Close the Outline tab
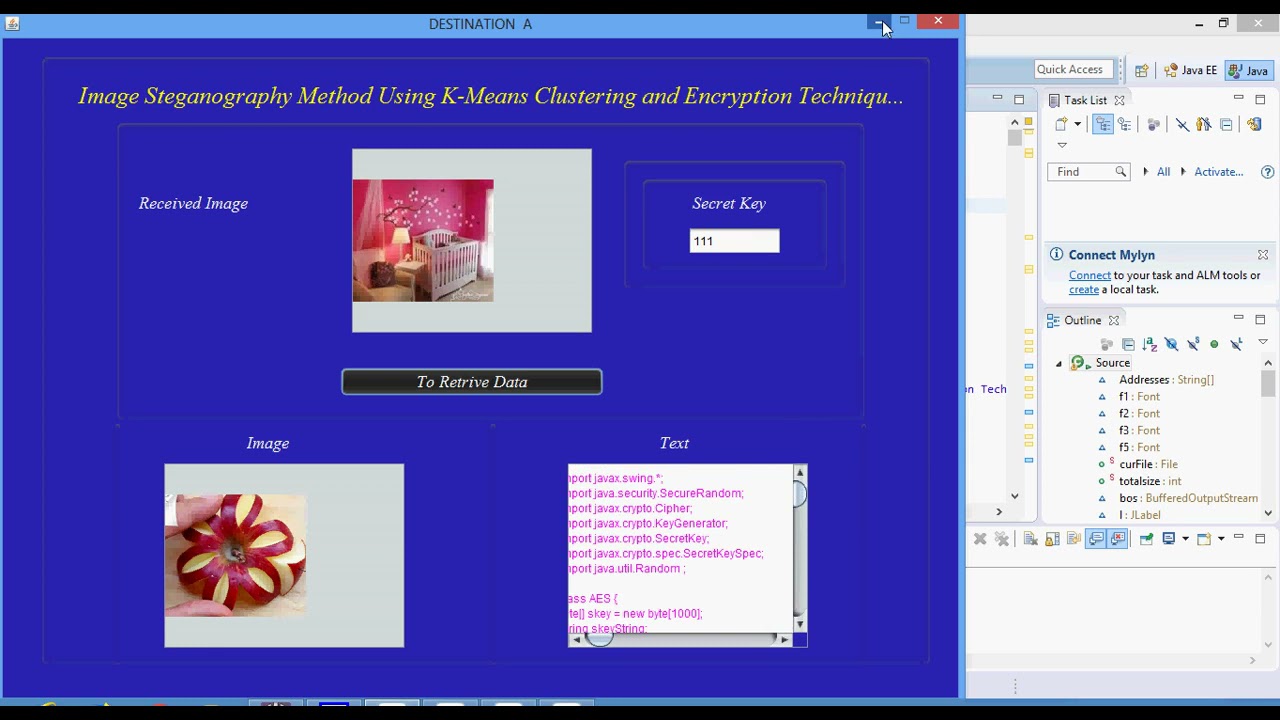The height and width of the screenshot is (720, 1280). pyautogui.click(x=1113, y=320)
